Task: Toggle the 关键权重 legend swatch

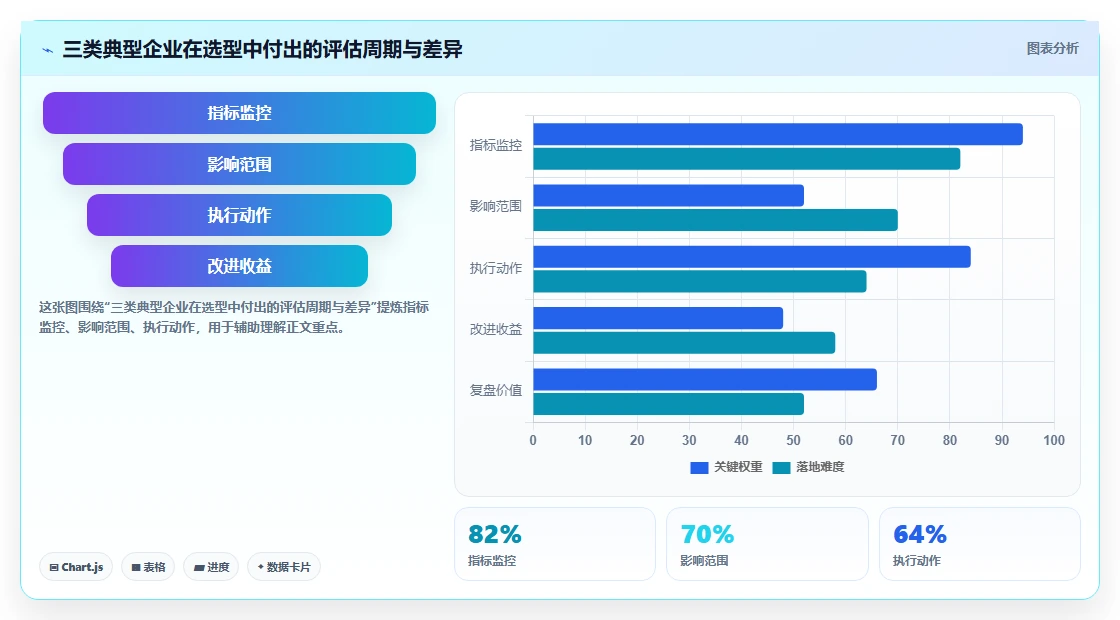Action: 699,467
